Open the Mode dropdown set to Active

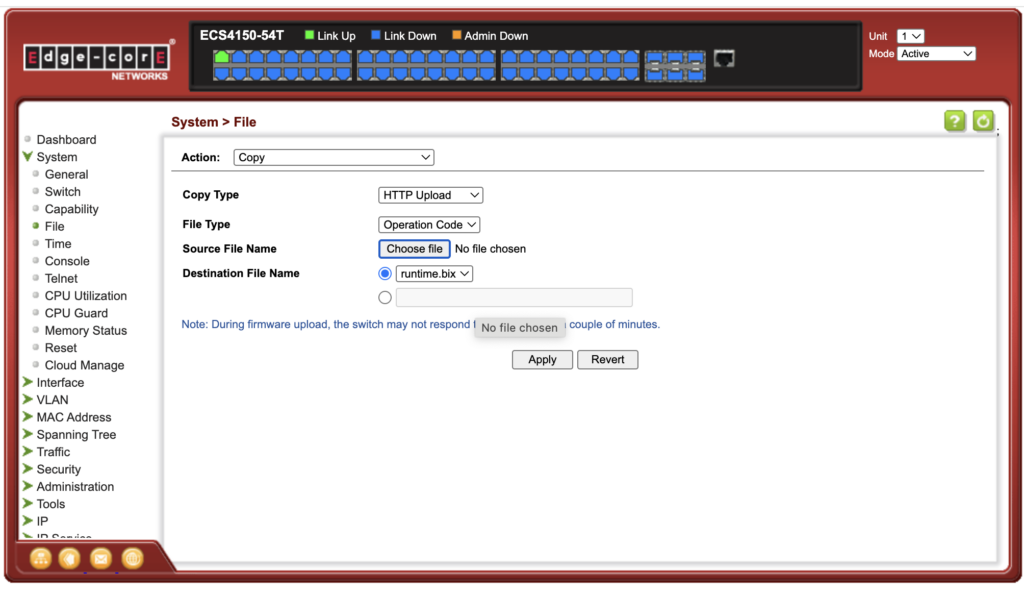(935, 54)
